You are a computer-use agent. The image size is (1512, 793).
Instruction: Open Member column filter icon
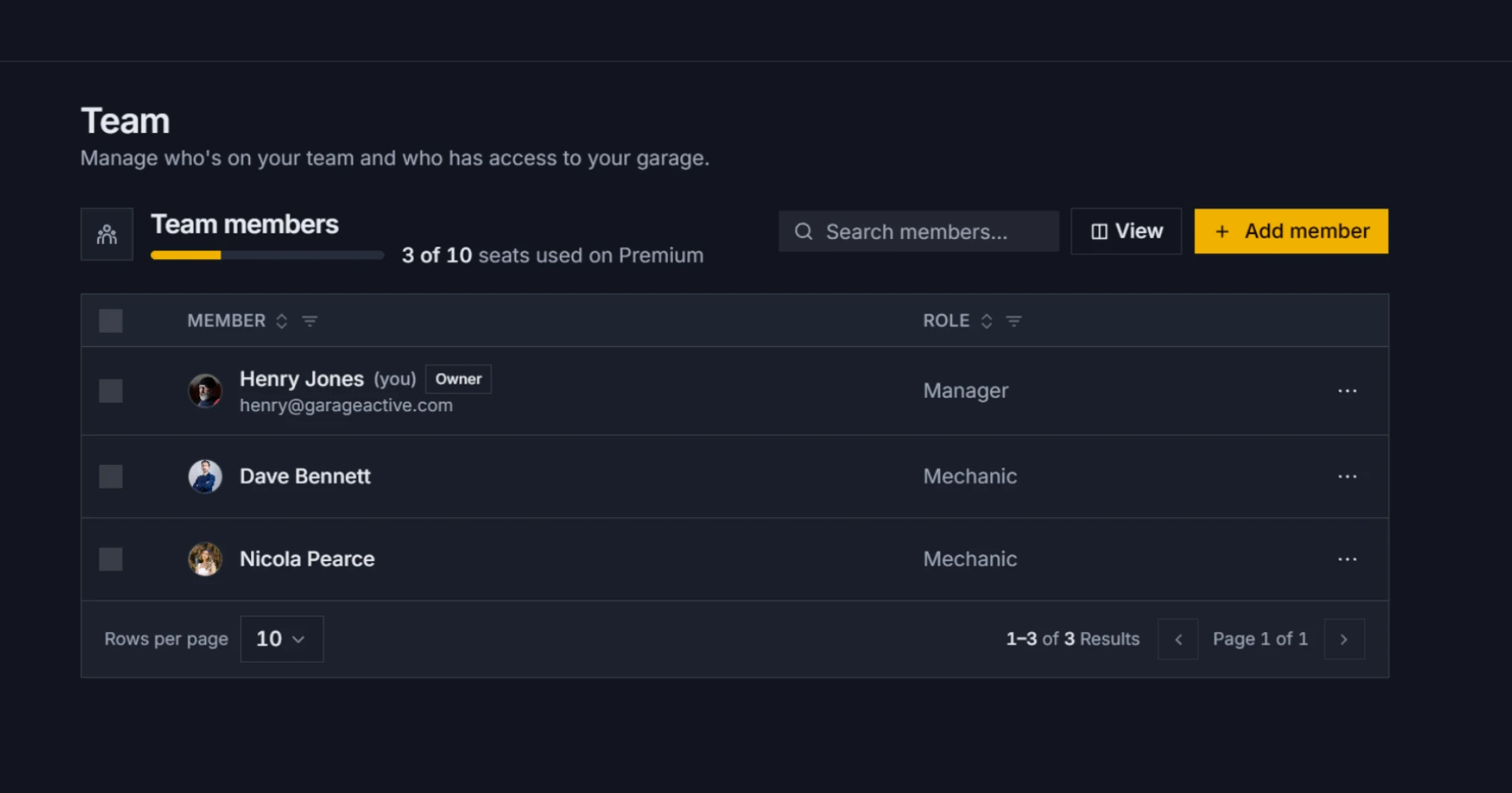309,321
